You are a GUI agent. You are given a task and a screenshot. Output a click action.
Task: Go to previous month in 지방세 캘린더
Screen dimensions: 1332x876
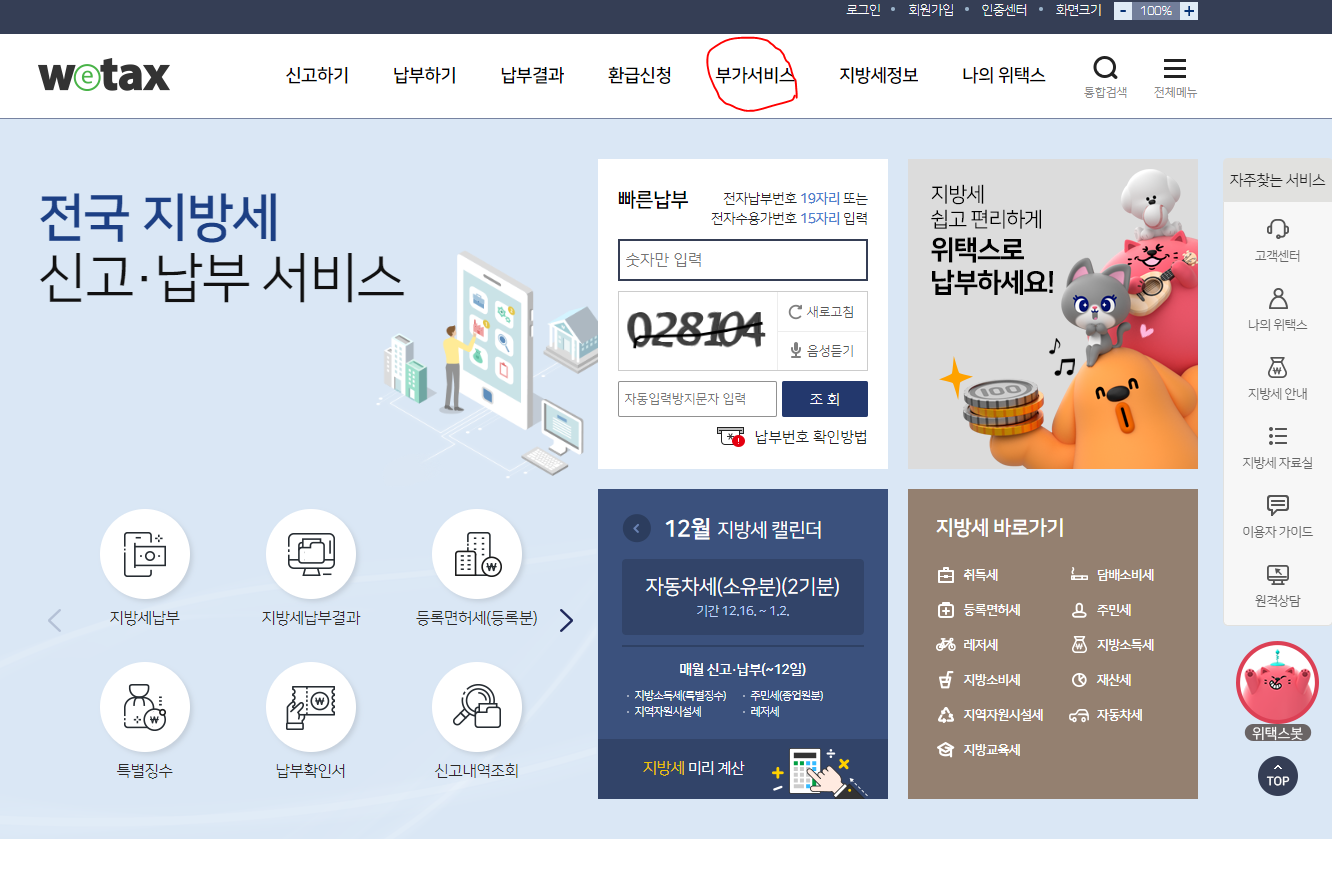636,528
